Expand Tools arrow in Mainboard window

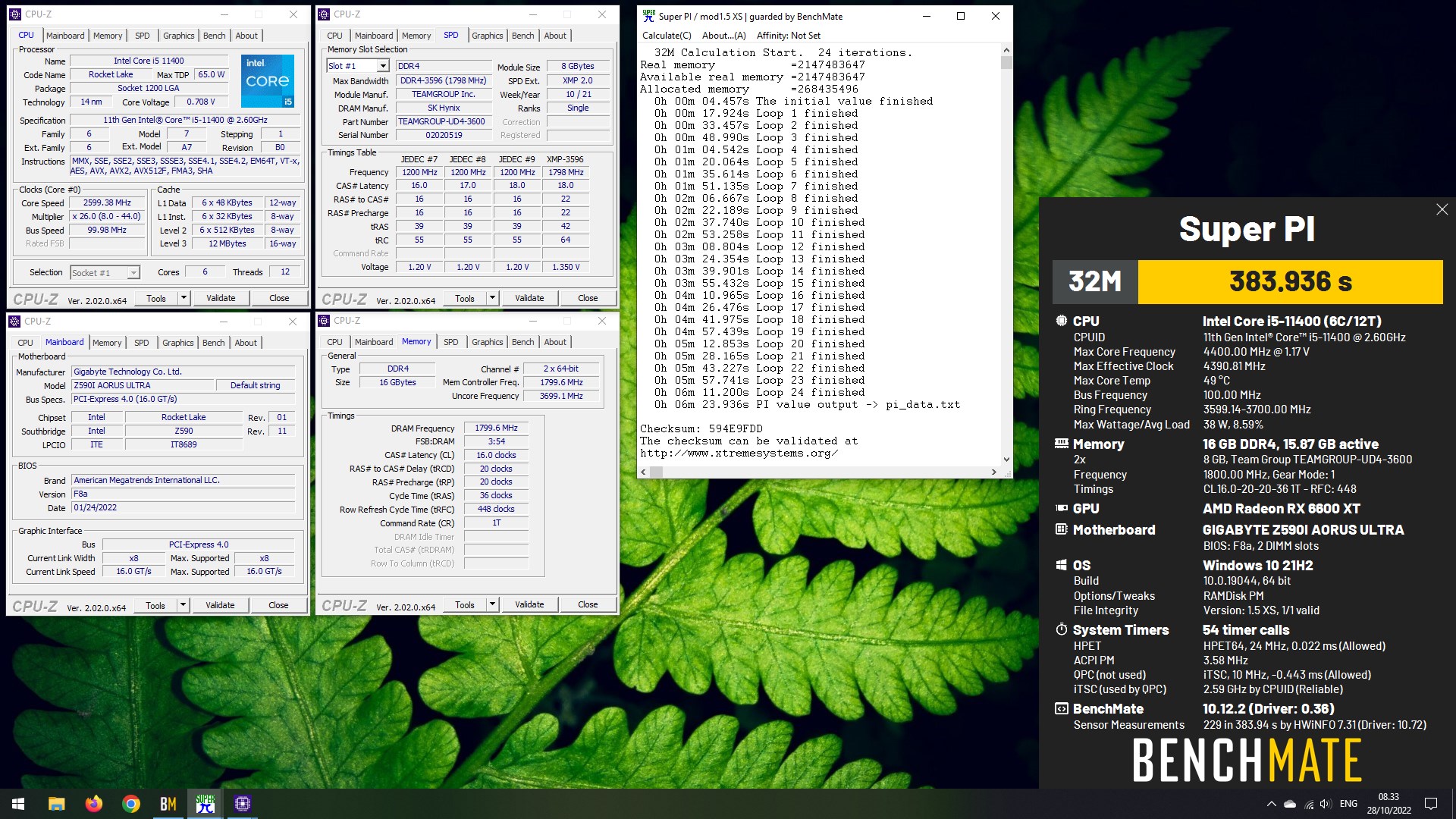click(x=183, y=605)
